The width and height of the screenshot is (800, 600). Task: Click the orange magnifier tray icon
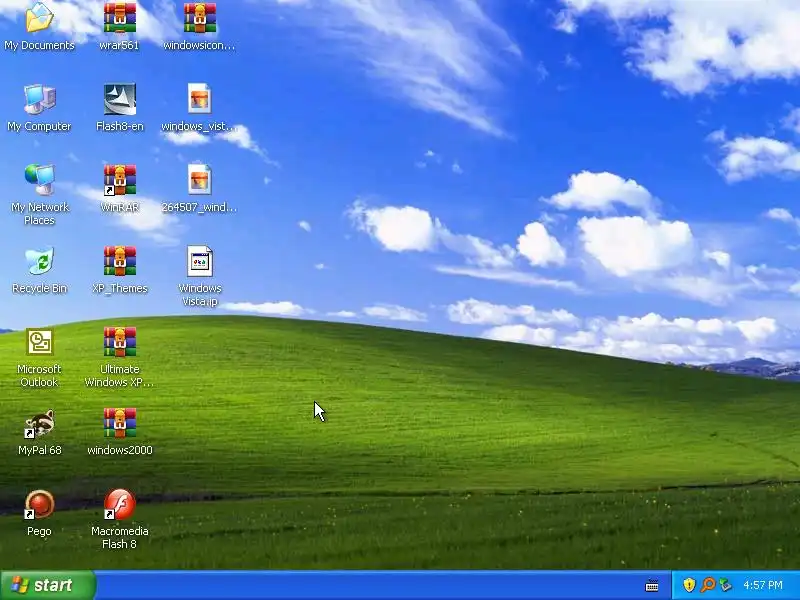pyautogui.click(x=708, y=585)
